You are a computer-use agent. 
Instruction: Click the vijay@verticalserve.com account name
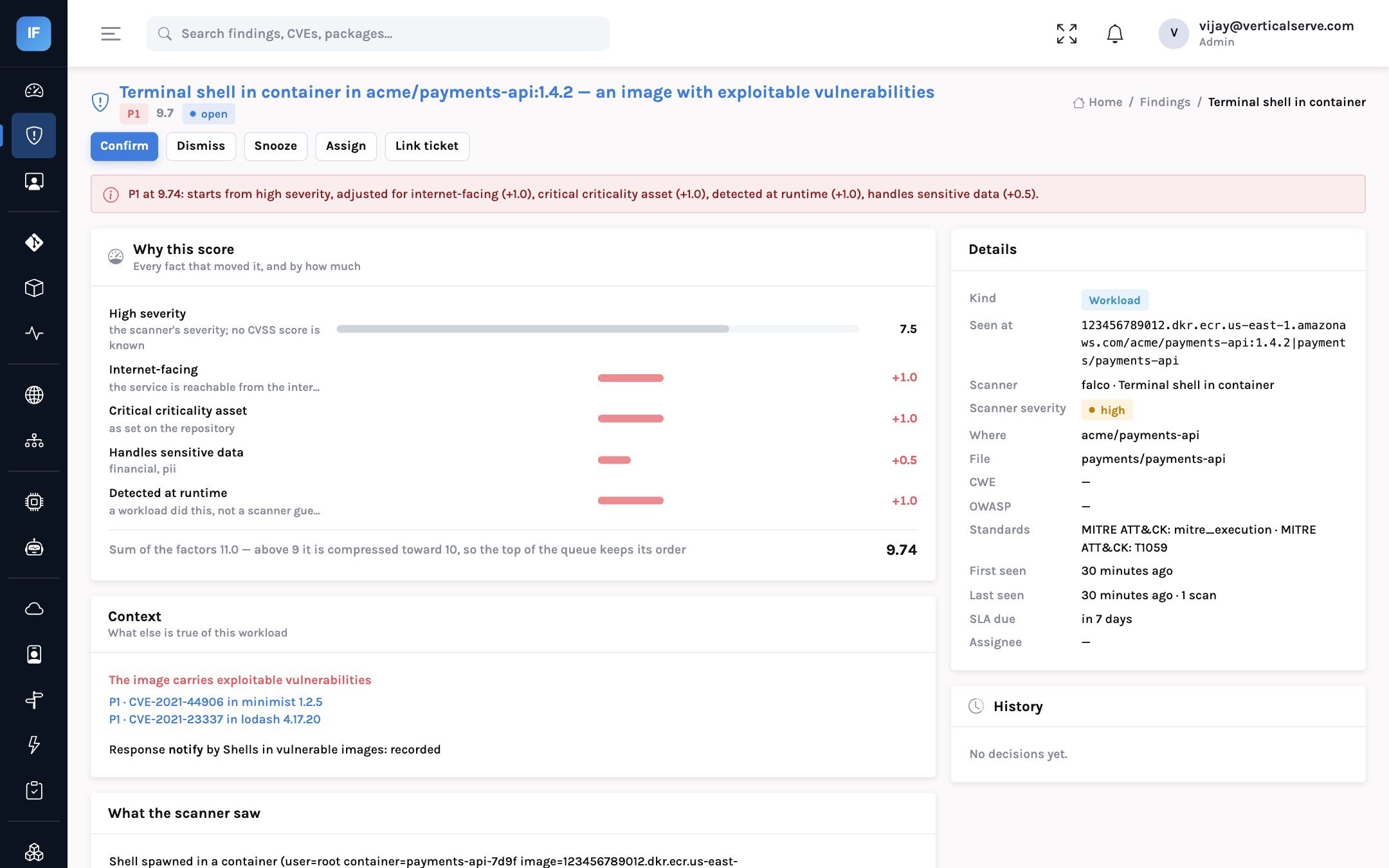click(1276, 26)
